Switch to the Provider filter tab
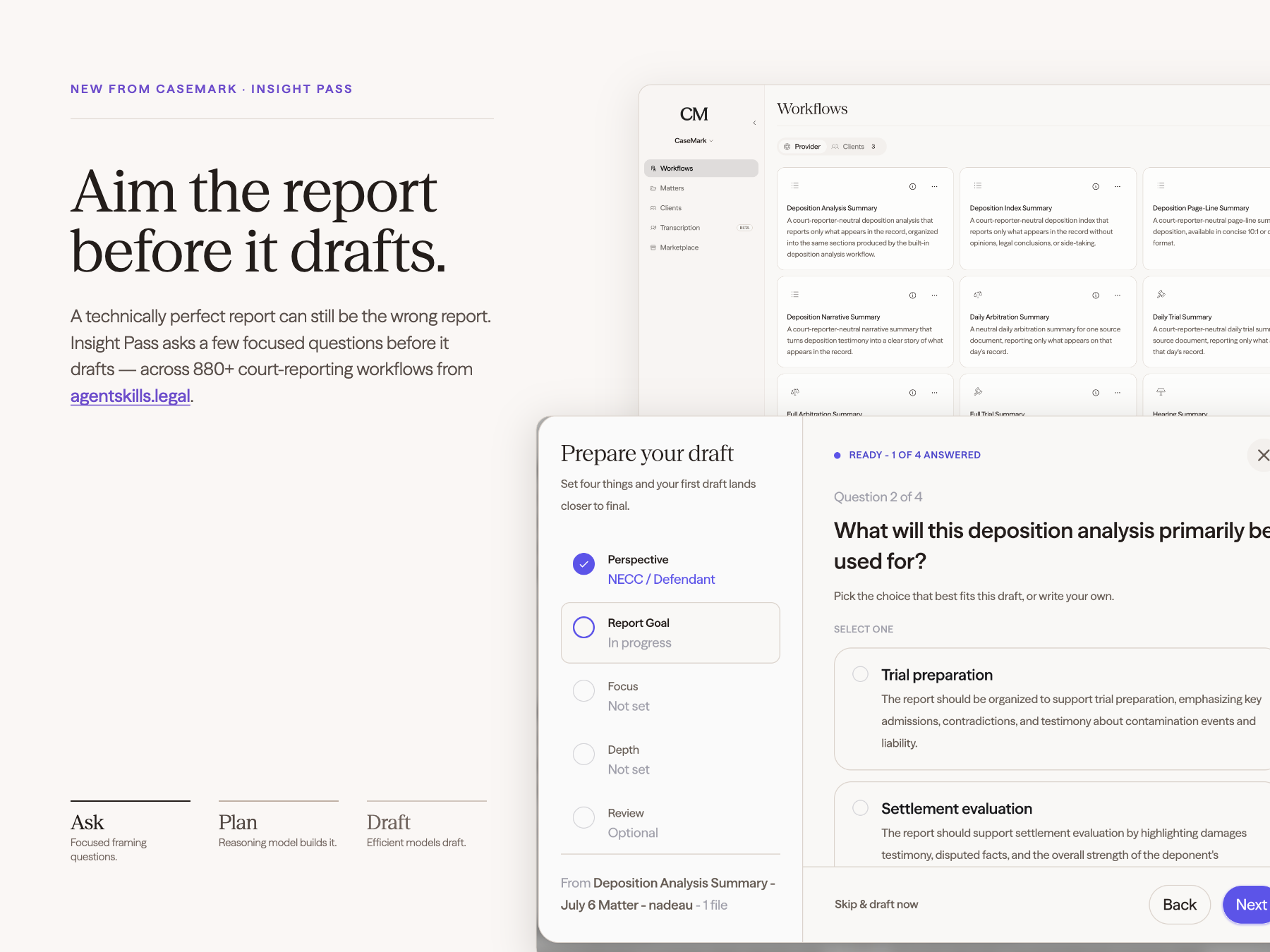Image resolution: width=1270 pixels, height=952 pixels. tap(802, 147)
